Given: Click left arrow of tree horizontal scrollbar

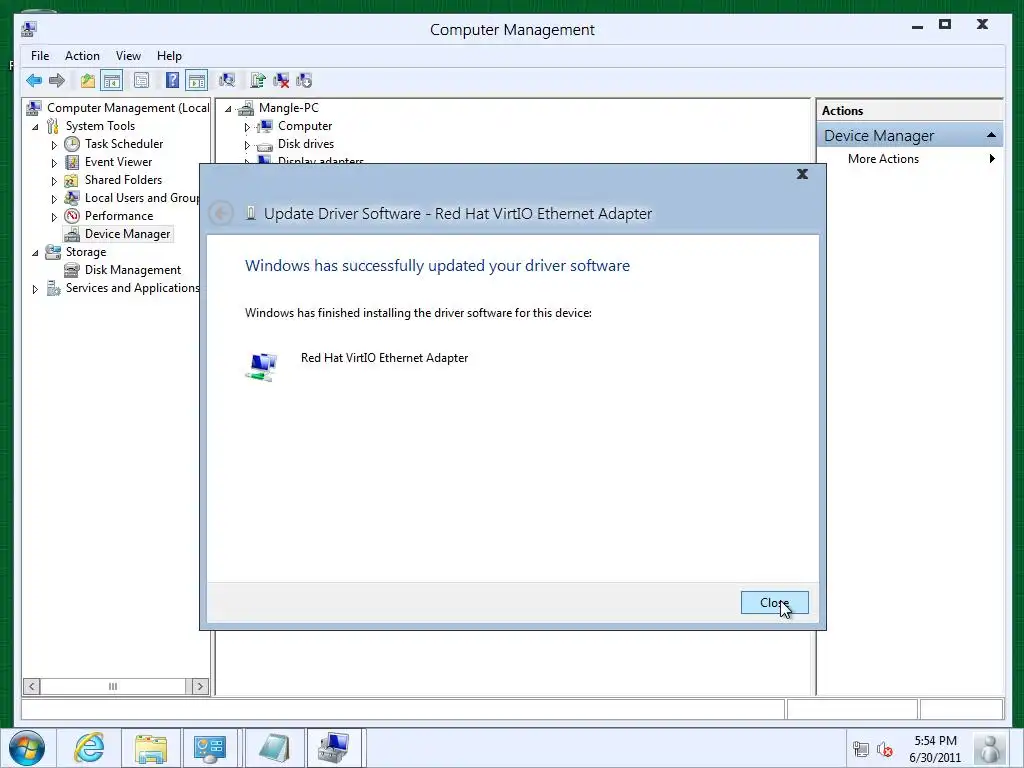Looking at the screenshot, I should pos(31,686).
